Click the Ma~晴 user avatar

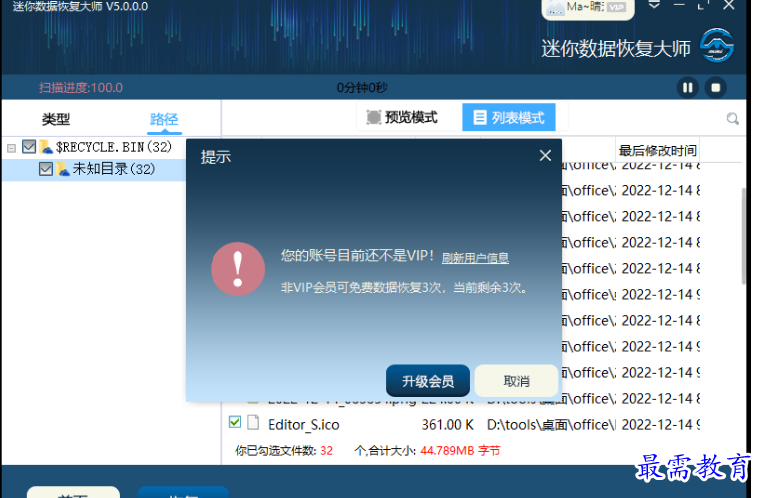(x=555, y=7)
